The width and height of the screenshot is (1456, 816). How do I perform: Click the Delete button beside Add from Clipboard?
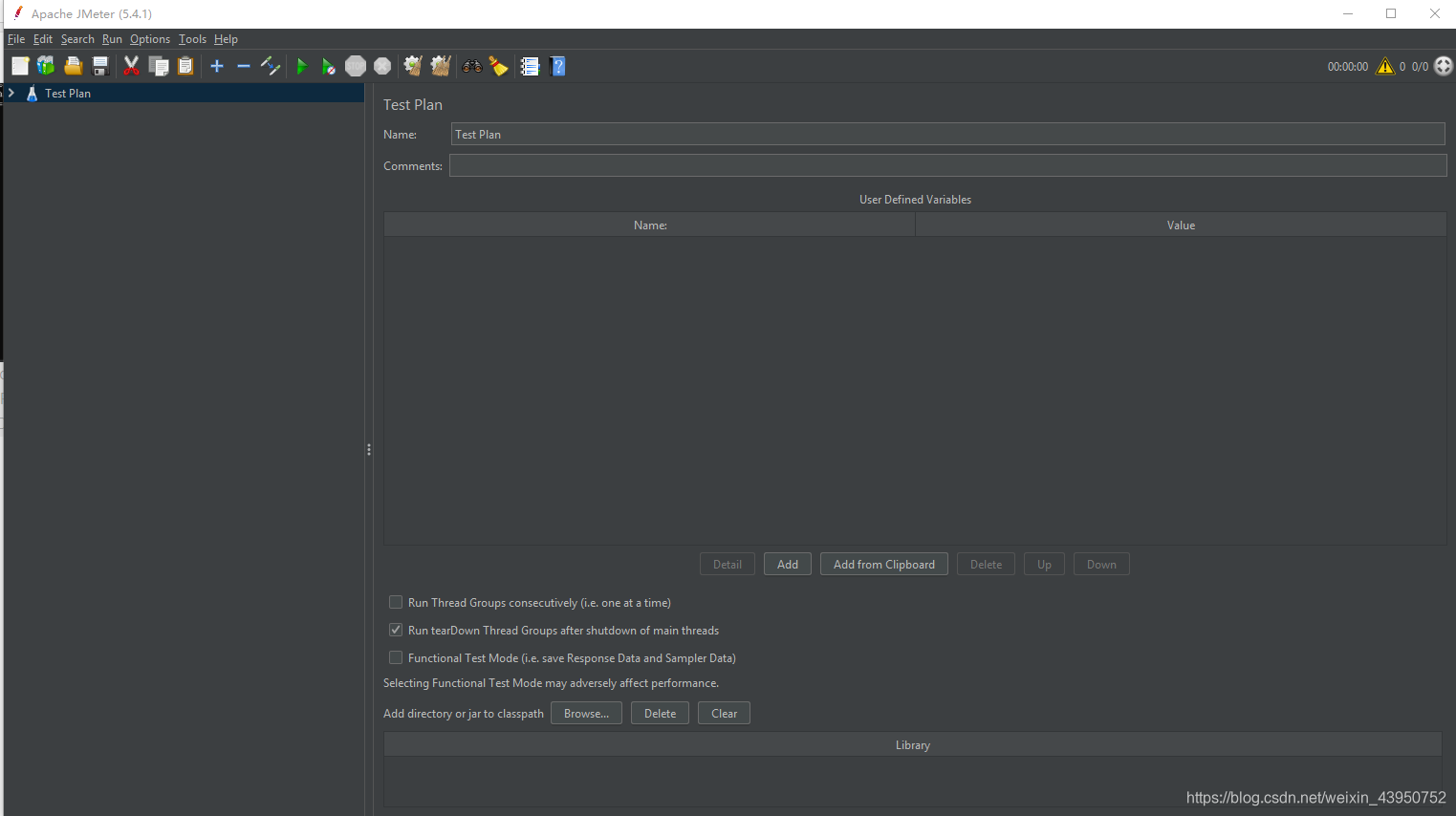986,564
